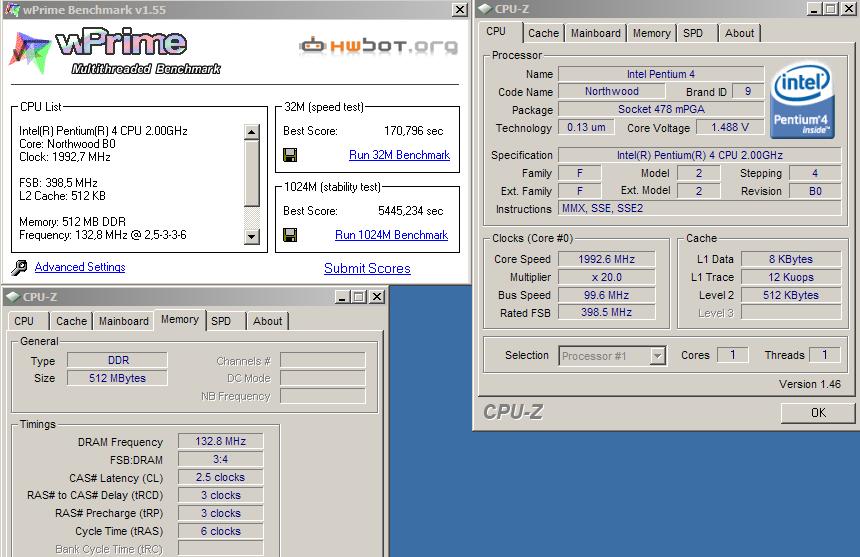Open Advanced Settings link
This screenshot has height=557, width=860.
pos(80,267)
